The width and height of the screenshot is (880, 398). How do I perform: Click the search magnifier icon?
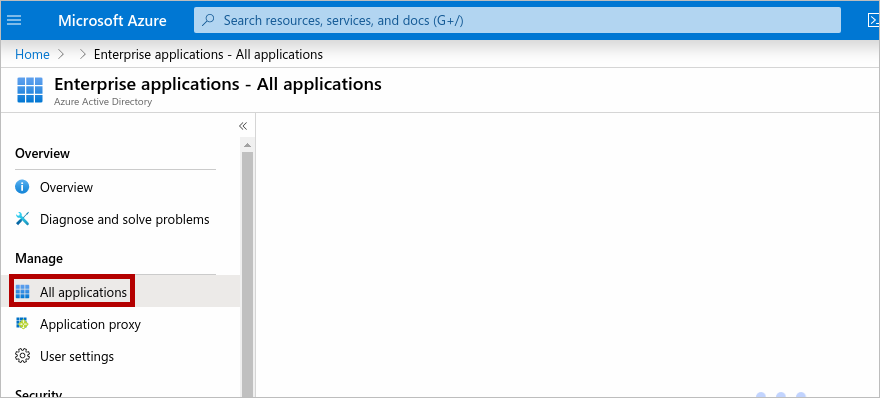pos(208,20)
